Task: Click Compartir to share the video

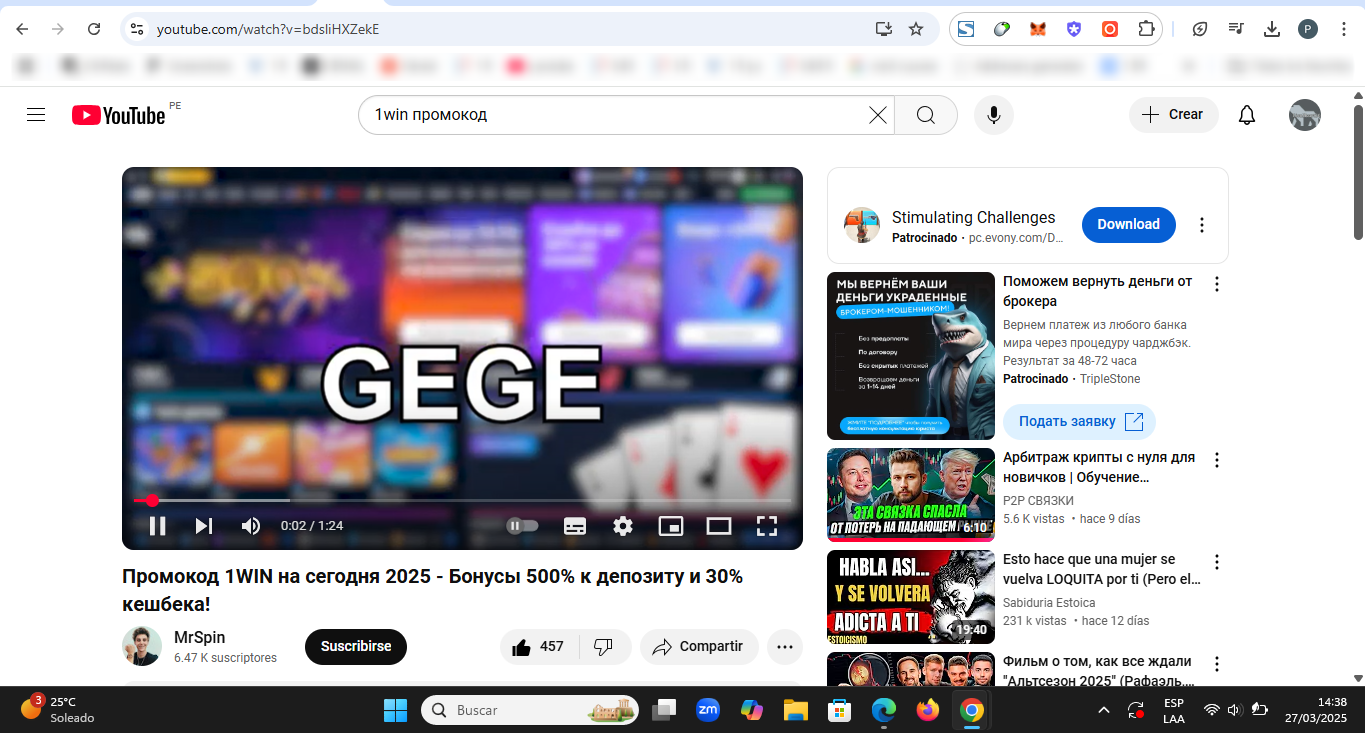Action: click(x=699, y=647)
